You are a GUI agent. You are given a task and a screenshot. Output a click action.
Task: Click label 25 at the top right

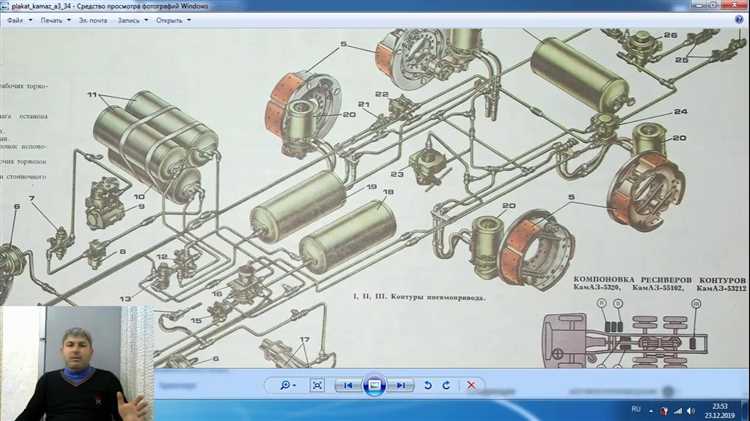tap(682, 60)
